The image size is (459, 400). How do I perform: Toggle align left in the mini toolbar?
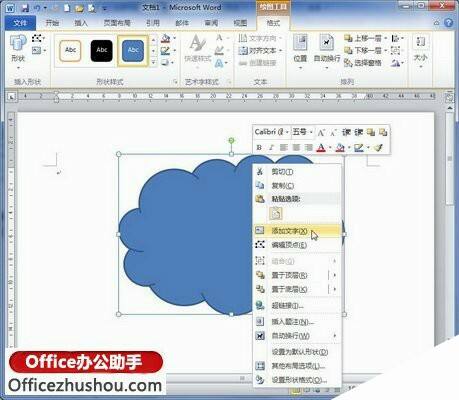point(284,147)
